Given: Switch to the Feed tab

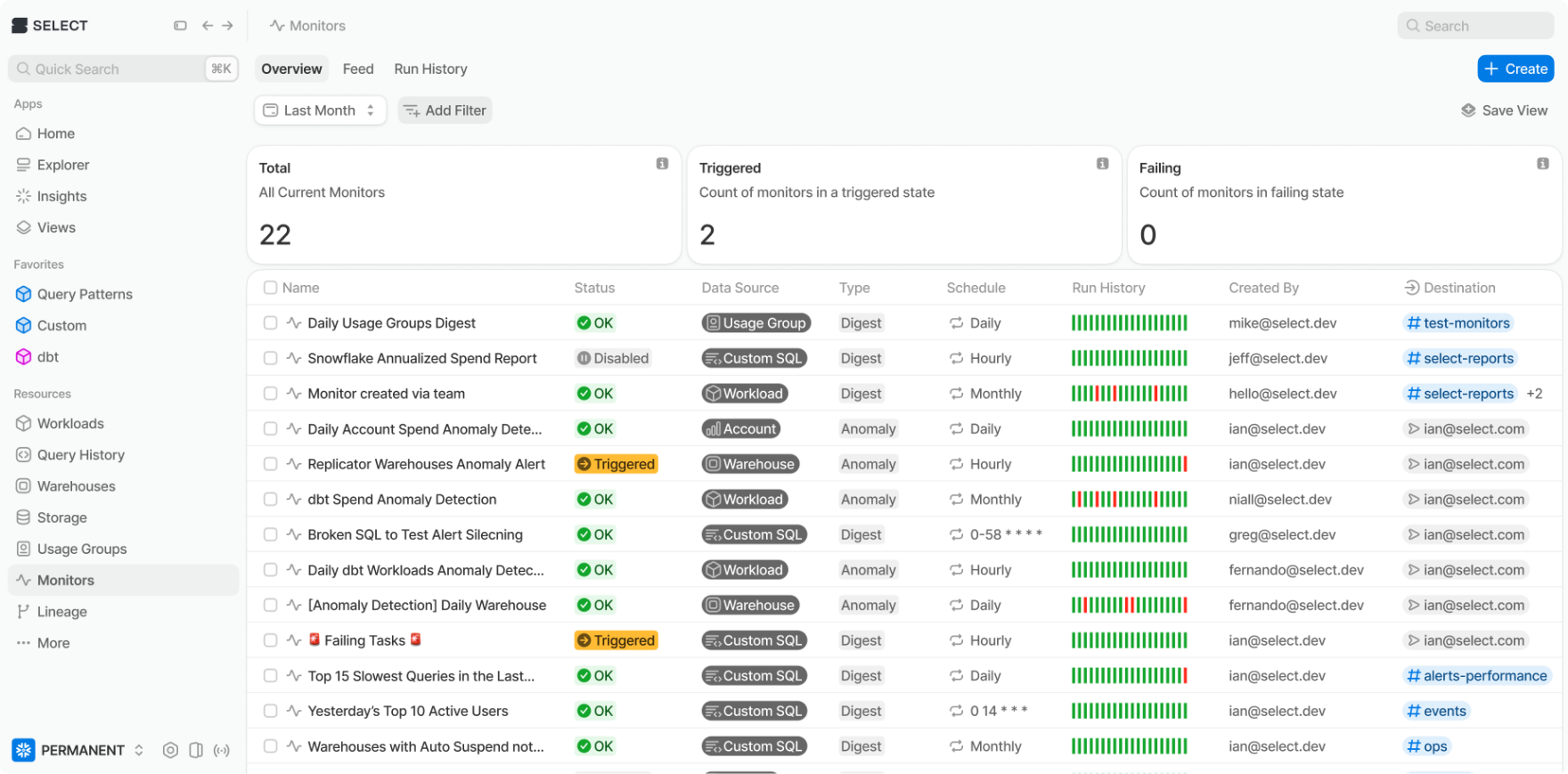Looking at the screenshot, I should pyautogui.click(x=358, y=69).
